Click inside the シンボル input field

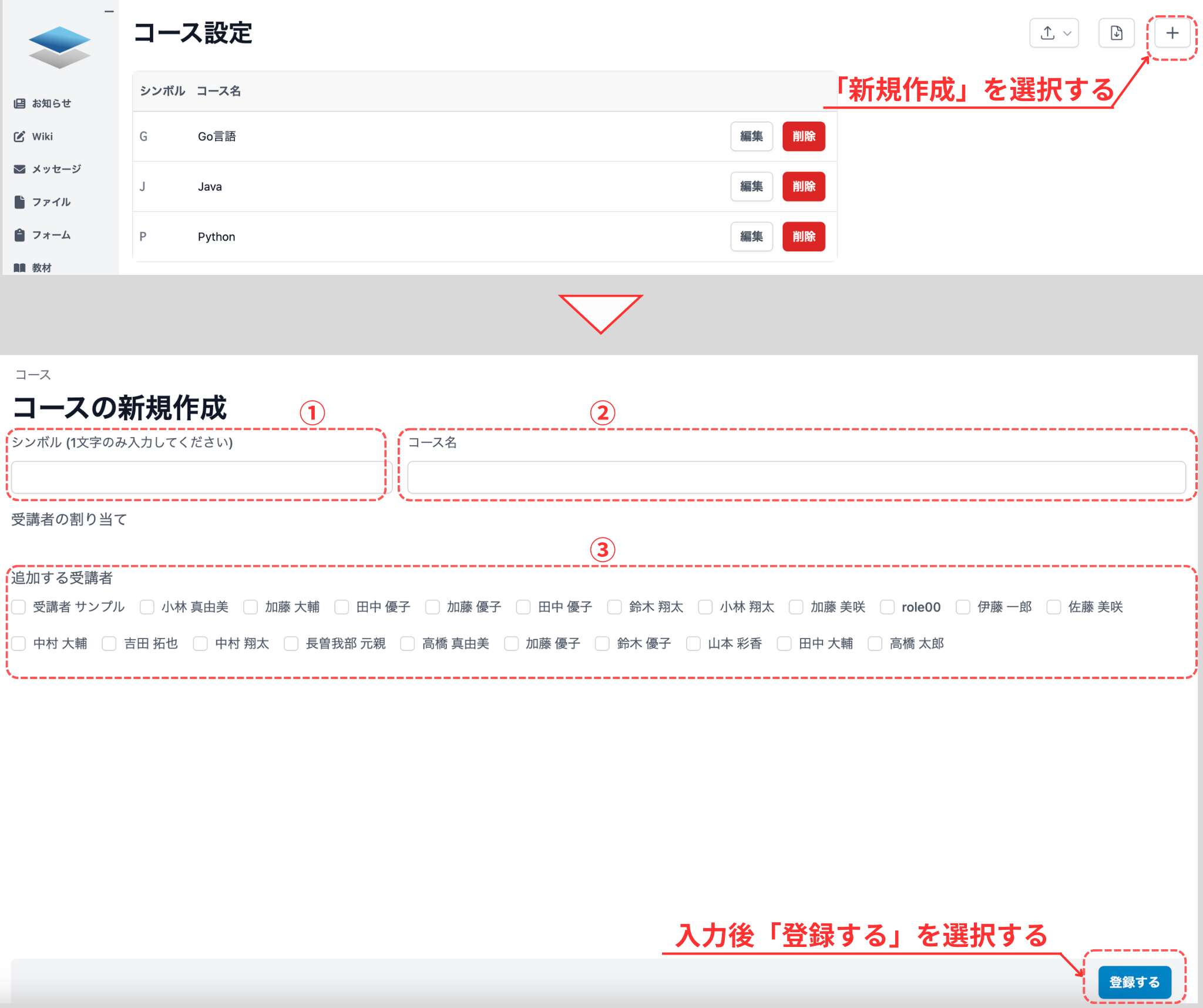pos(197,477)
